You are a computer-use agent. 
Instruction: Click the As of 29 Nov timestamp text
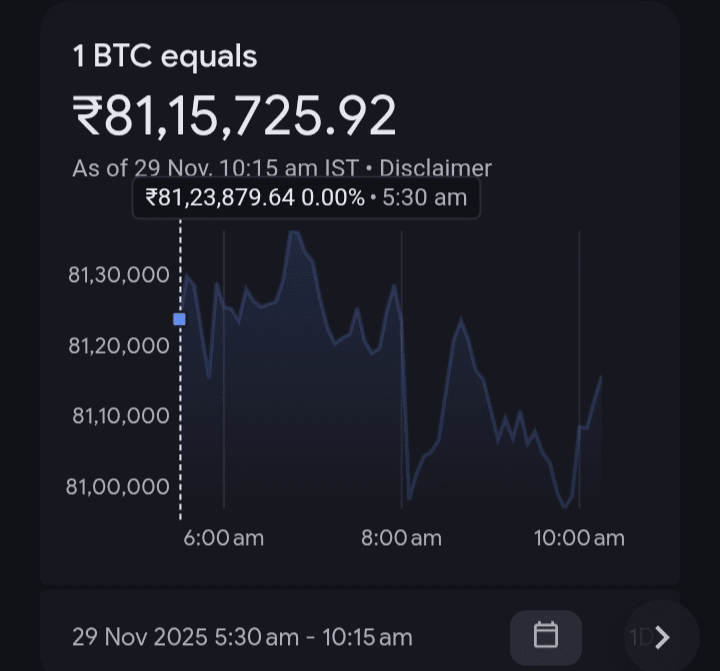(215, 168)
